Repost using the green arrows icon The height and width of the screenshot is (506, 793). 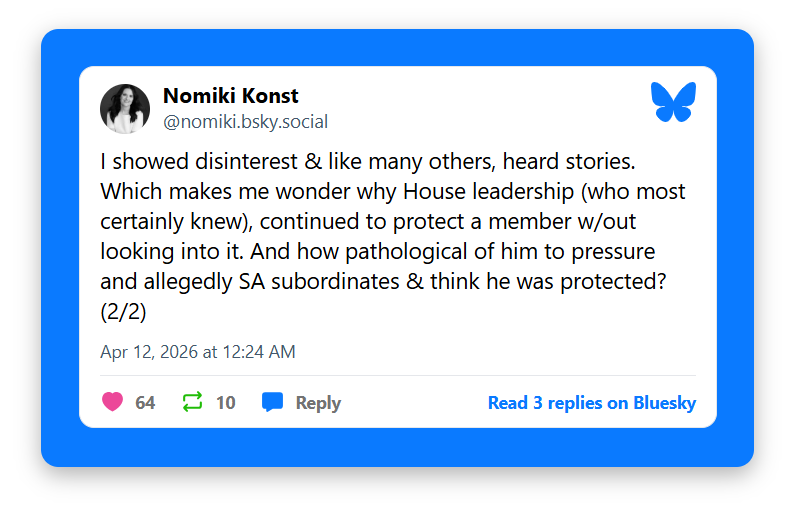(193, 402)
